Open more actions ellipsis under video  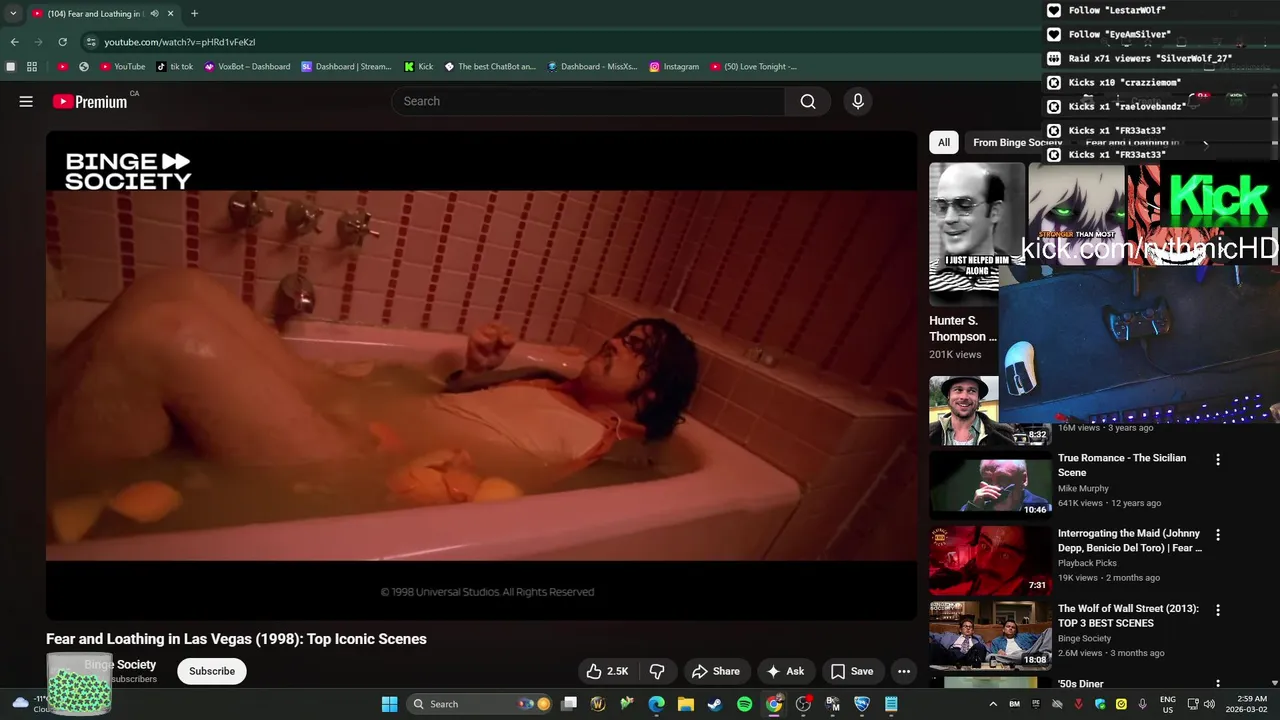pos(904,671)
